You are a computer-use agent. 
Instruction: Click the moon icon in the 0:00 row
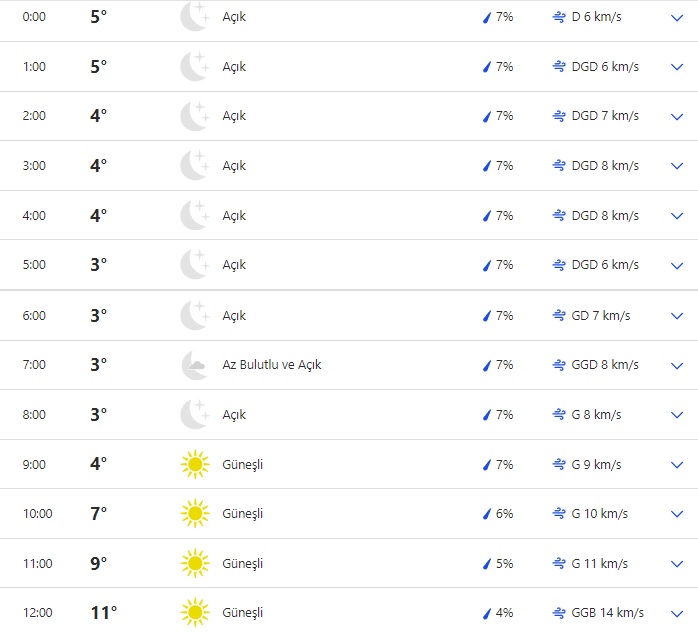(x=194, y=17)
